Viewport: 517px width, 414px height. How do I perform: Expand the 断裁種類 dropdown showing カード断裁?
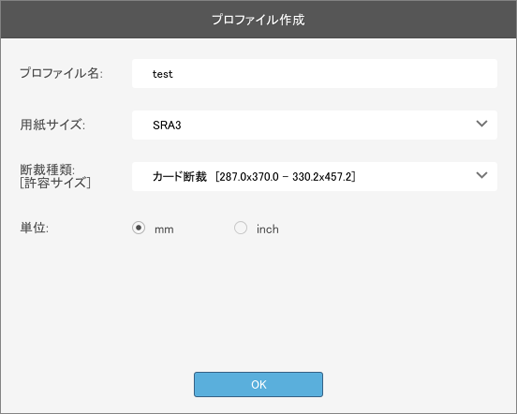pos(314,176)
